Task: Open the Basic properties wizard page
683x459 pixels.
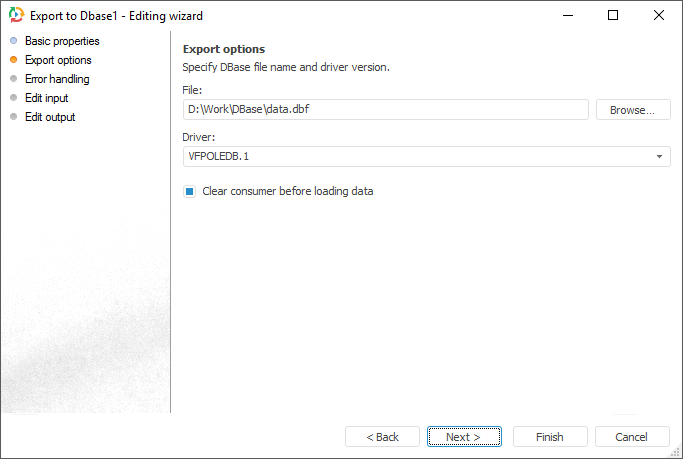Action: click(62, 41)
